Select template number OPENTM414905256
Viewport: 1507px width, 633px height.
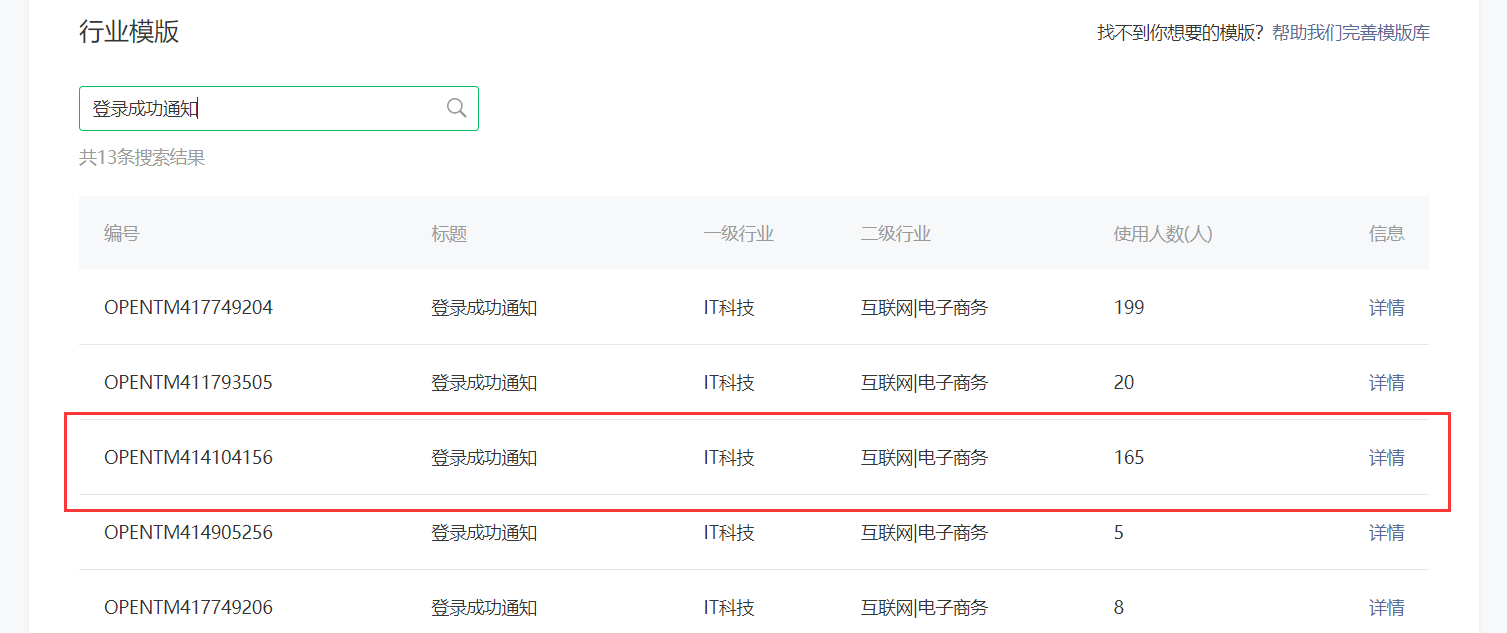click(x=188, y=533)
